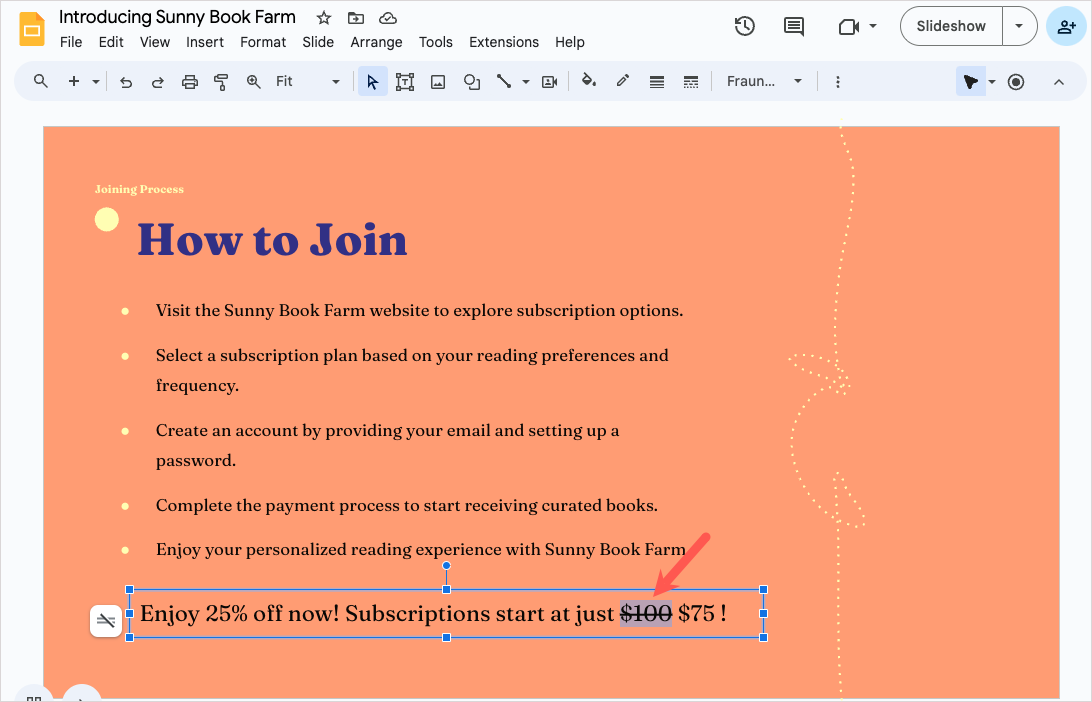Choose the select arrow cursor tool
The width and height of the screenshot is (1092, 702).
click(373, 82)
